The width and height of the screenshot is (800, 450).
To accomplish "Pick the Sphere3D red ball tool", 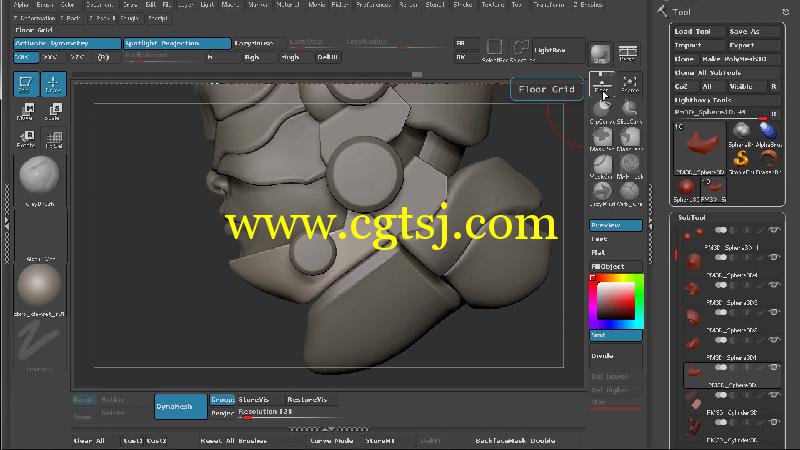I will tap(686, 190).
